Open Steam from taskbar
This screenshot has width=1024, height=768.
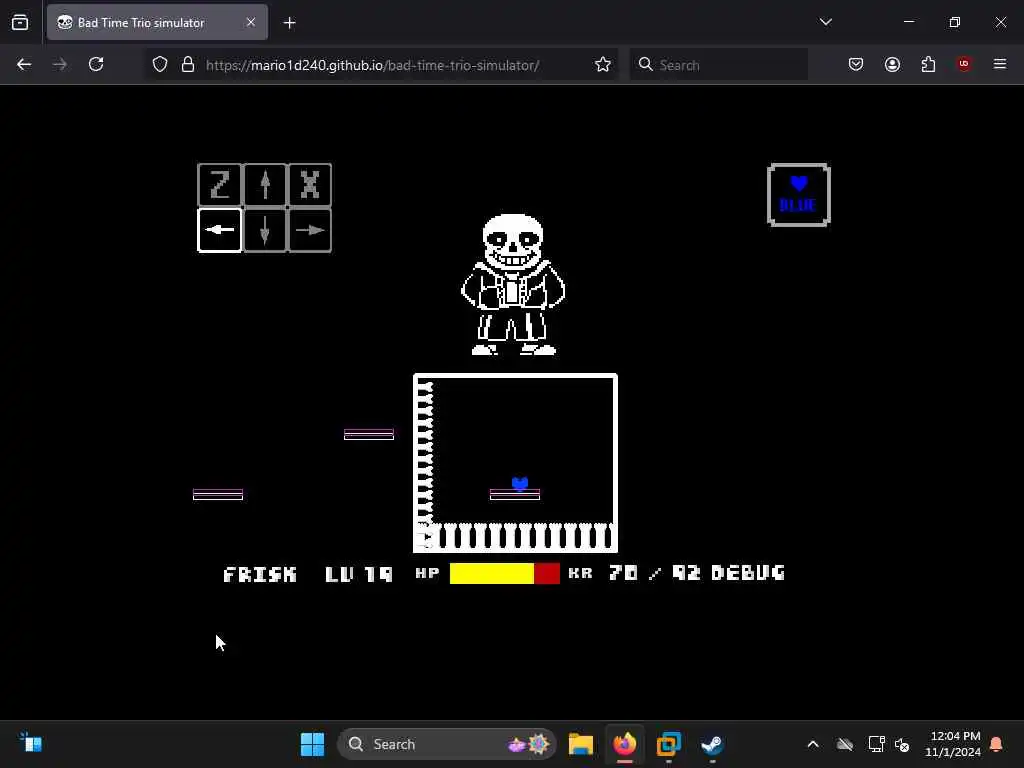pos(712,744)
